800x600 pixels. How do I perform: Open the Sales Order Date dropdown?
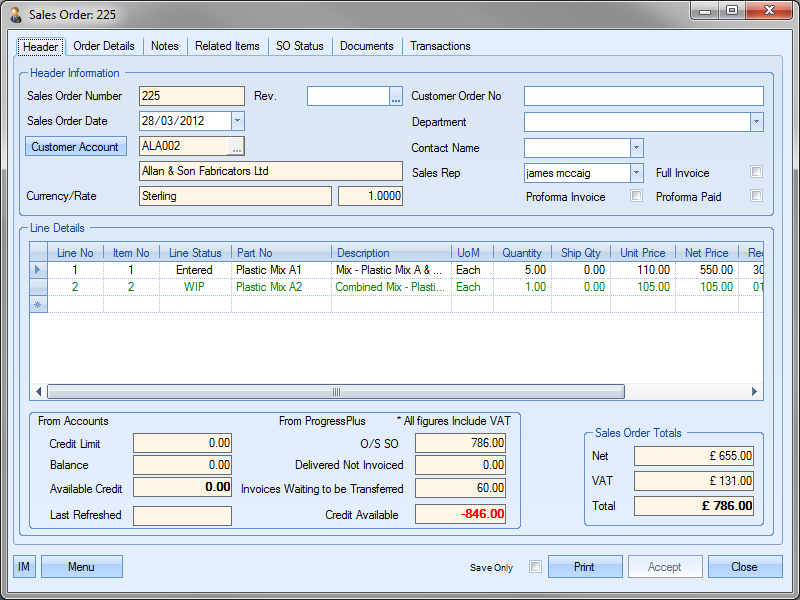pyautogui.click(x=237, y=121)
